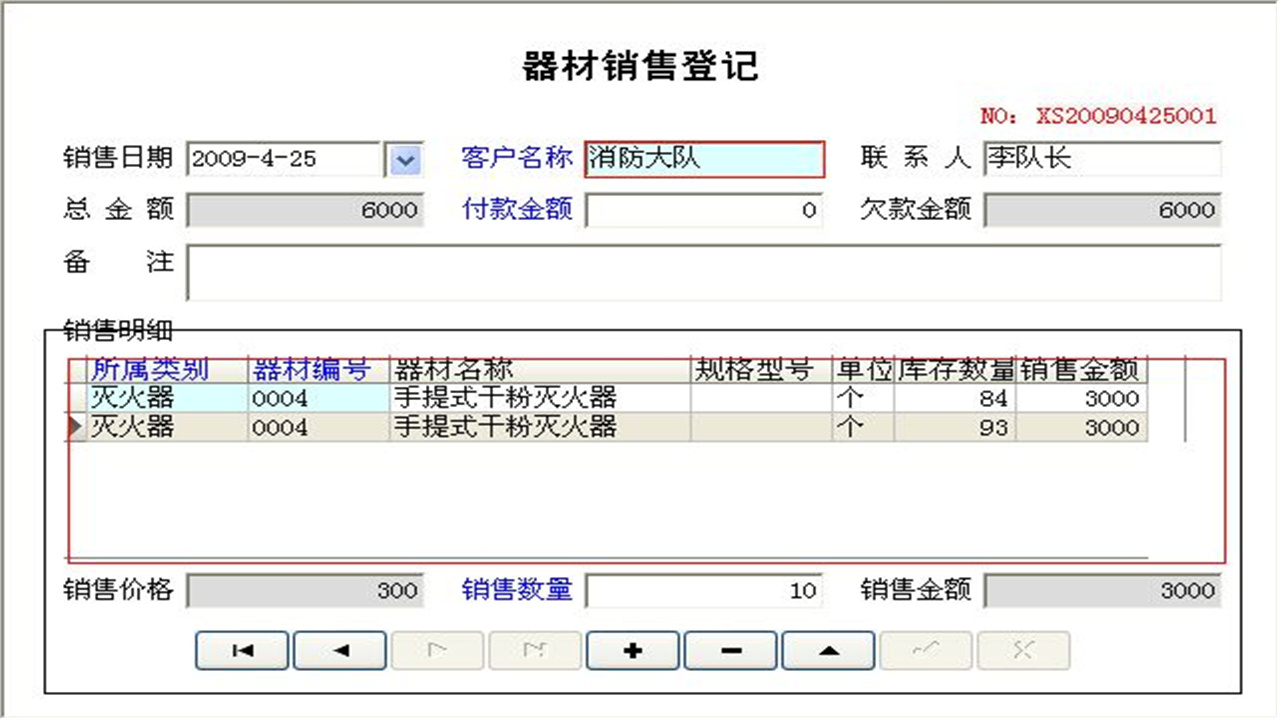The image size is (1280, 720).
Task: Click the blue 客户名称 label
Action: [x=516, y=157]
